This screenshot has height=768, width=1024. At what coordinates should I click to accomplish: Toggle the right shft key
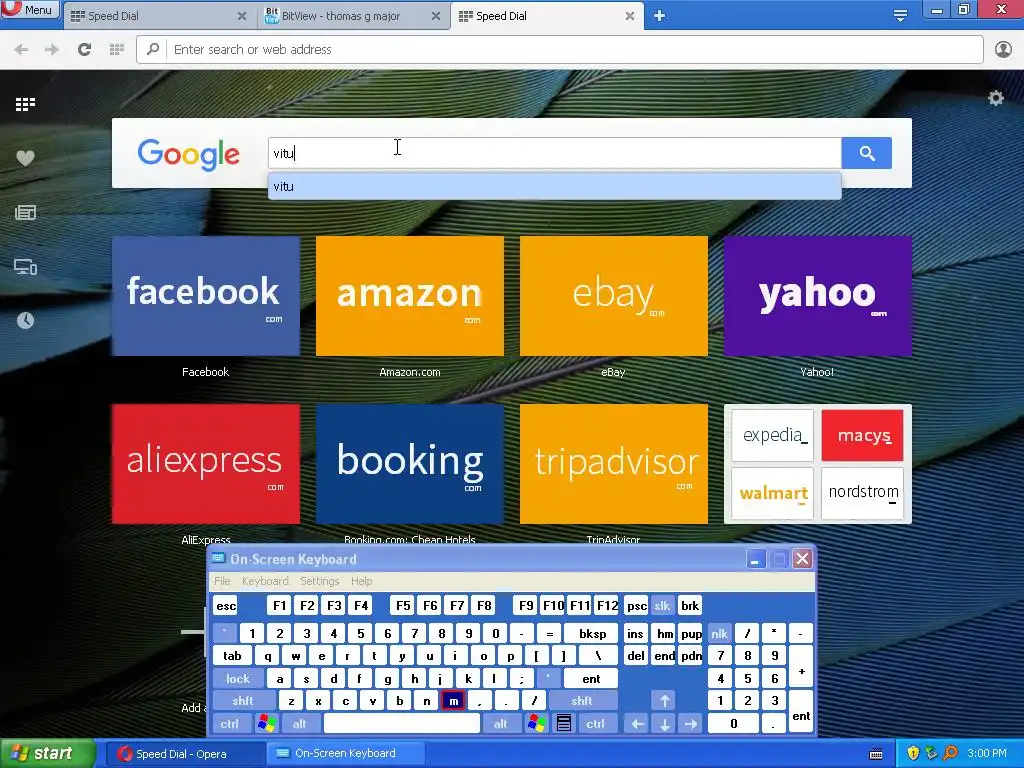point(581,701)
